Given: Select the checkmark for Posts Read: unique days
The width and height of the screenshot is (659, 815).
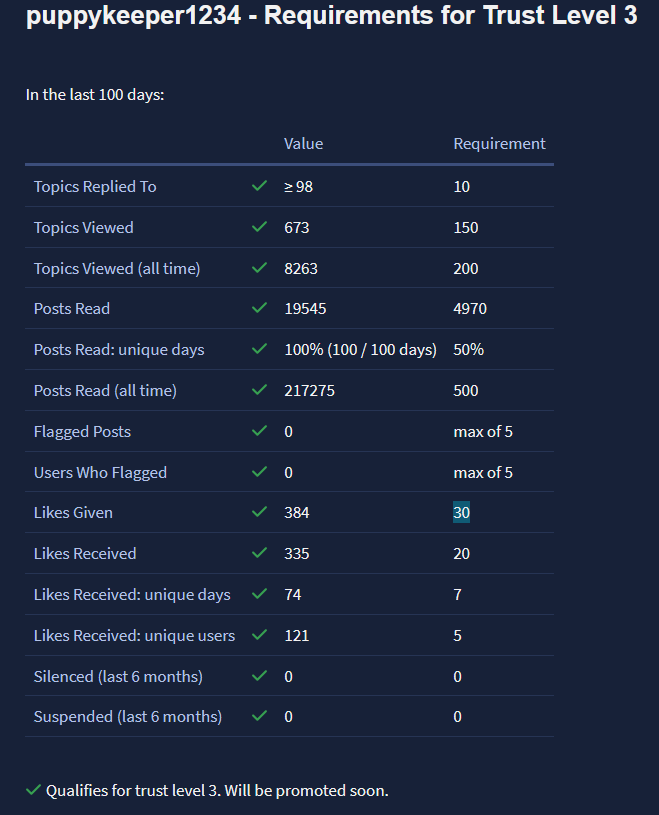Looking at the screenshot, I should [260, 349].
